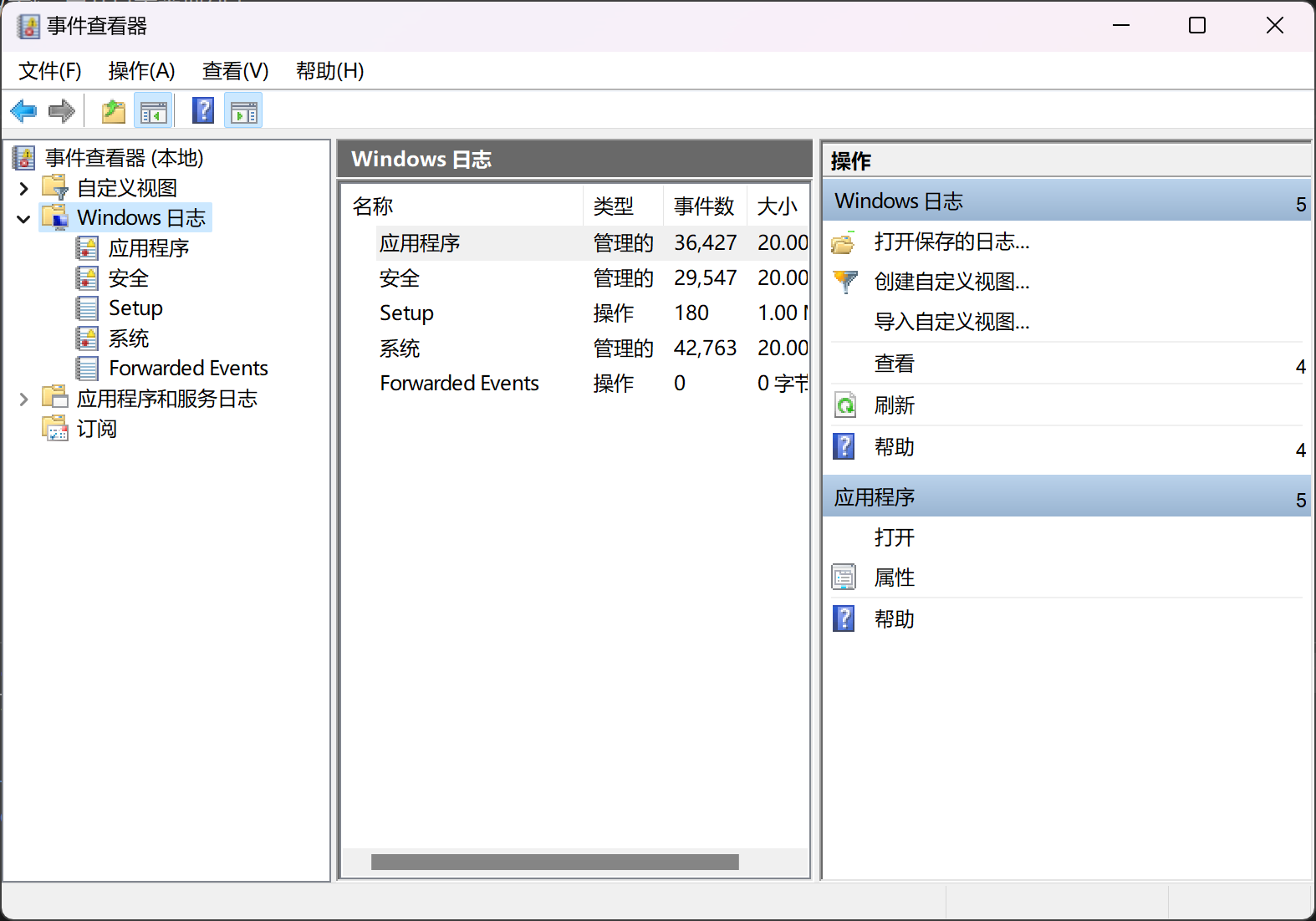
Task: Click the toolbar Help question mark icon
Action: click(x=203, y=110)
